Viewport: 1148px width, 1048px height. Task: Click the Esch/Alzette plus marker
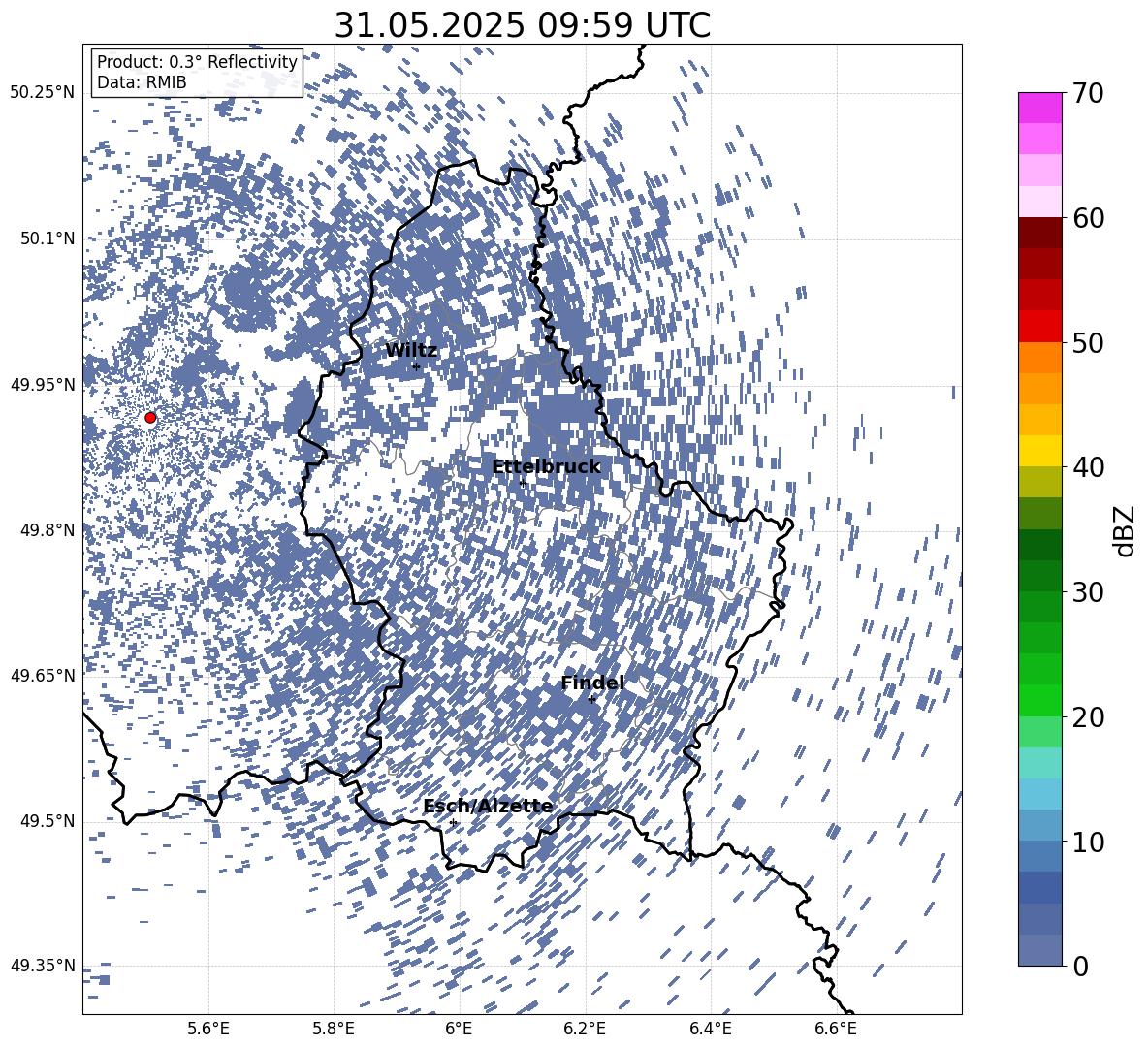(x=453, y=822)
